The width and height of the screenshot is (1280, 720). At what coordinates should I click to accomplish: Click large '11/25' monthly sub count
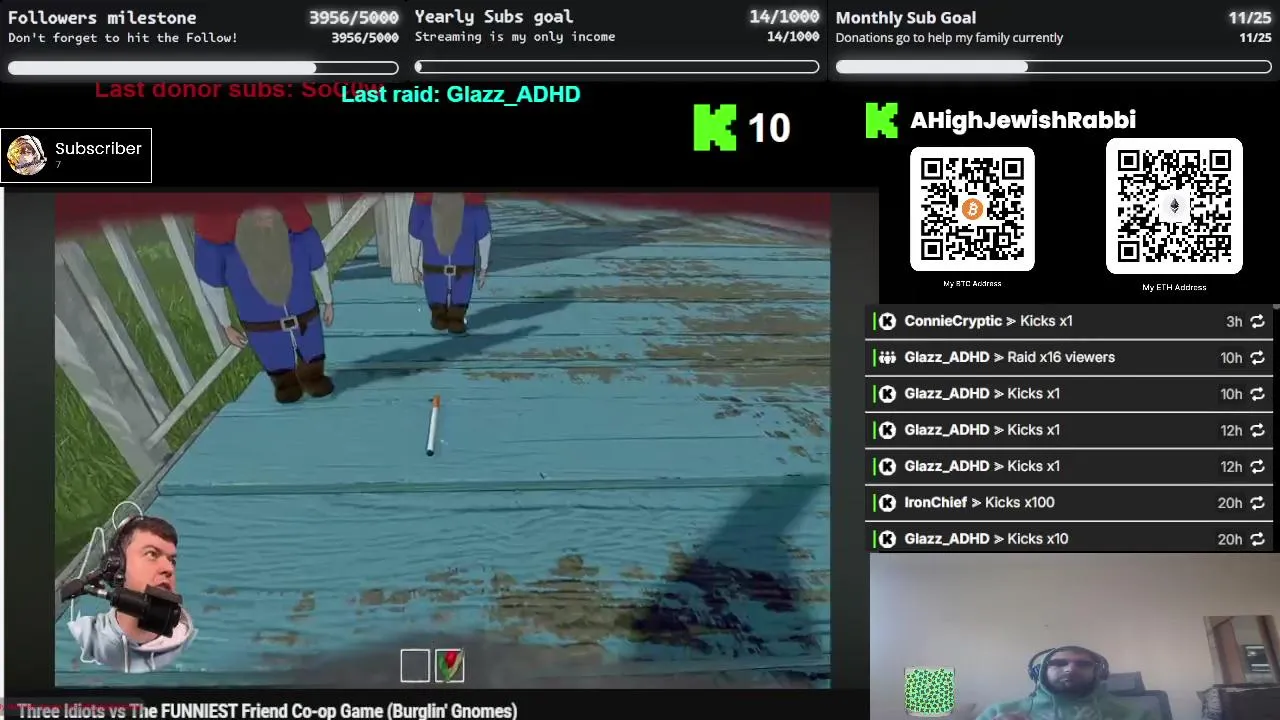(x=1249, y=18)
